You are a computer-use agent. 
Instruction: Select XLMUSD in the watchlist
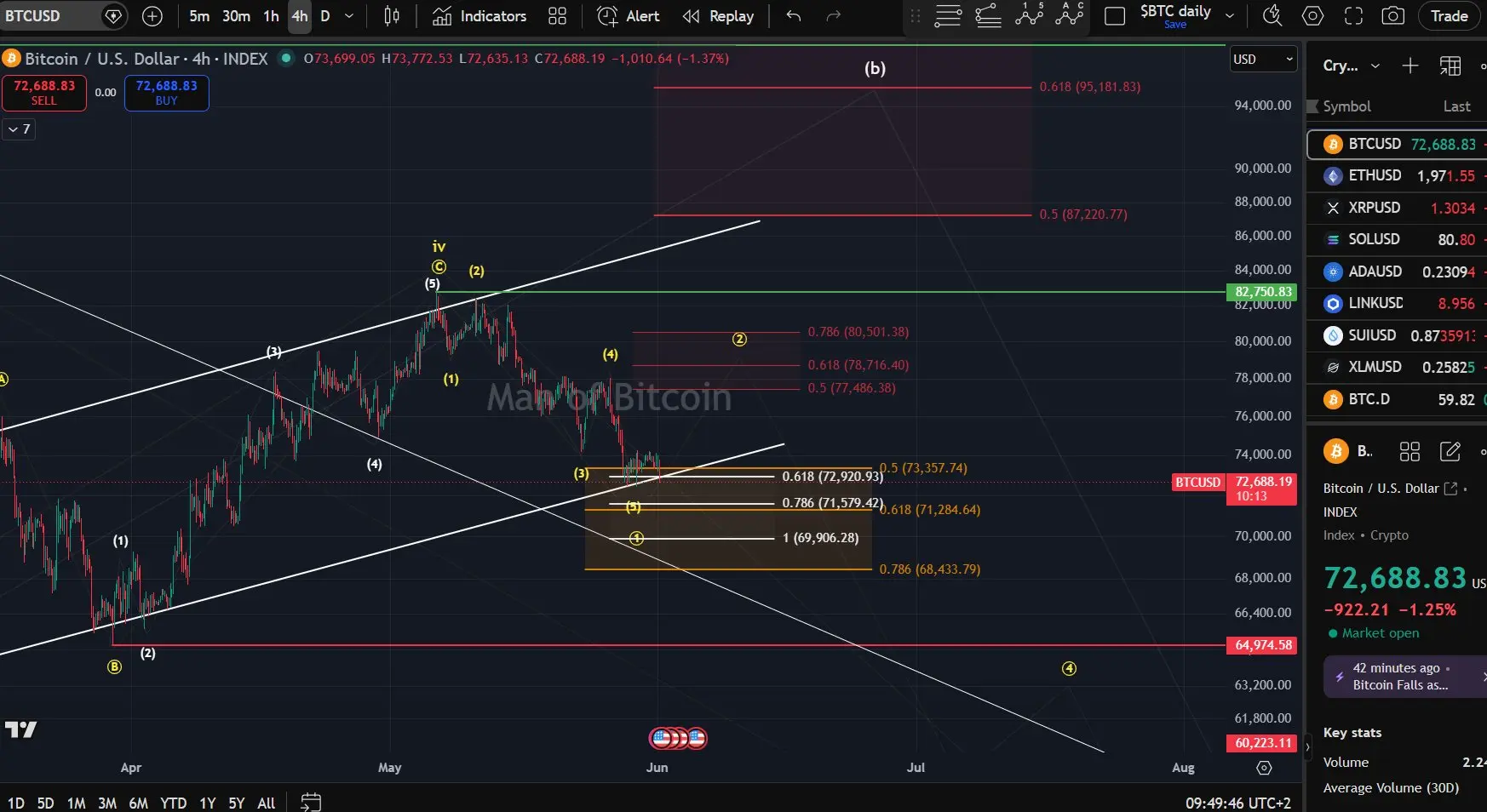(x=1397, y=367)
